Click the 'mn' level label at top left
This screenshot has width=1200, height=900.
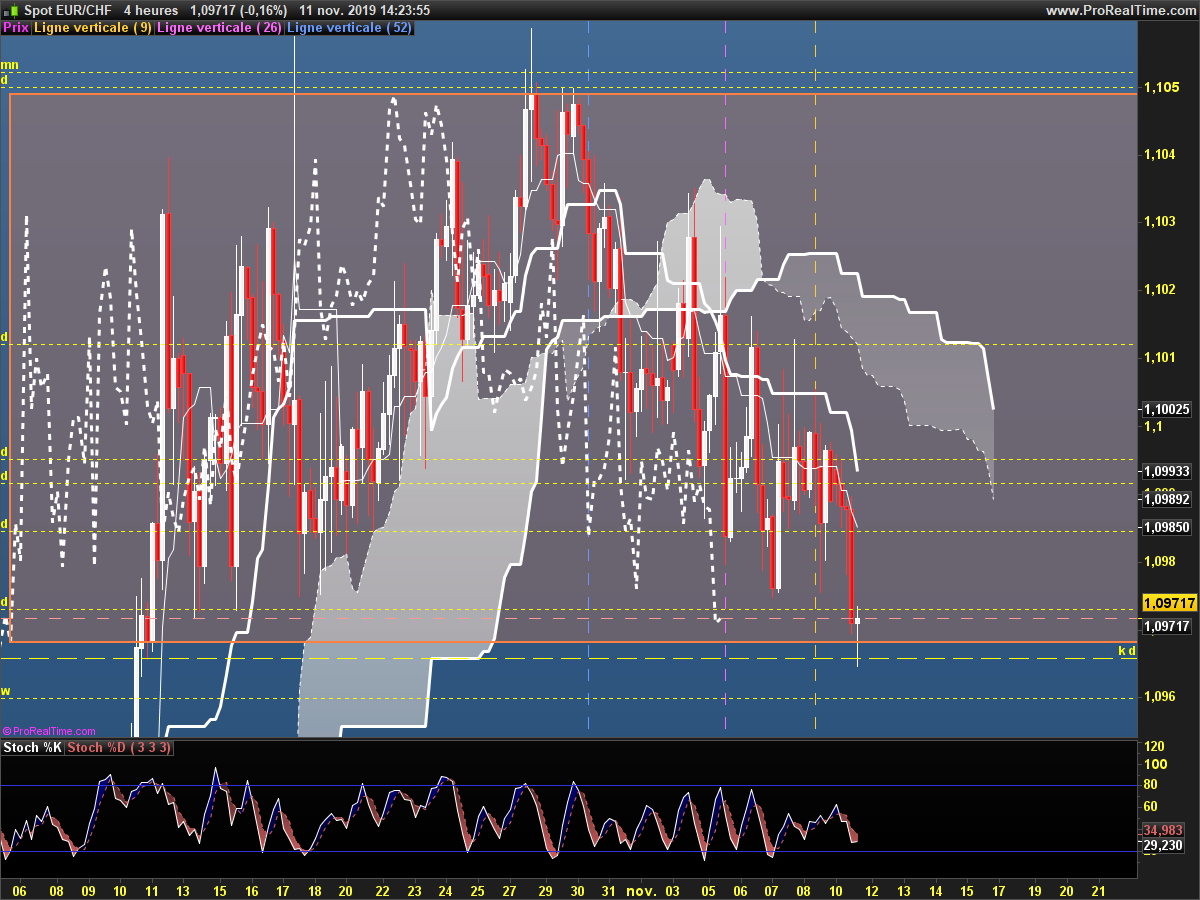tap(9, 65)
